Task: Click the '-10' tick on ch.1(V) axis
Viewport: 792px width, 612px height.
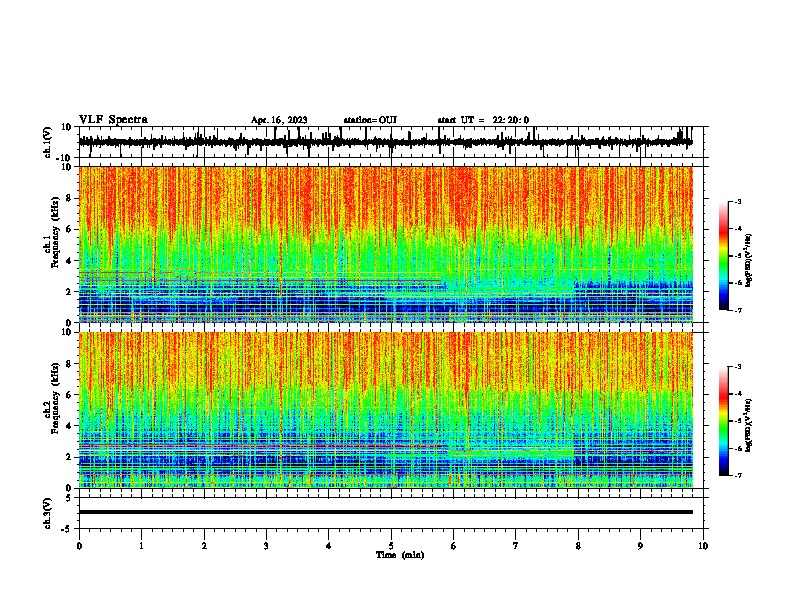Action: 65,158
